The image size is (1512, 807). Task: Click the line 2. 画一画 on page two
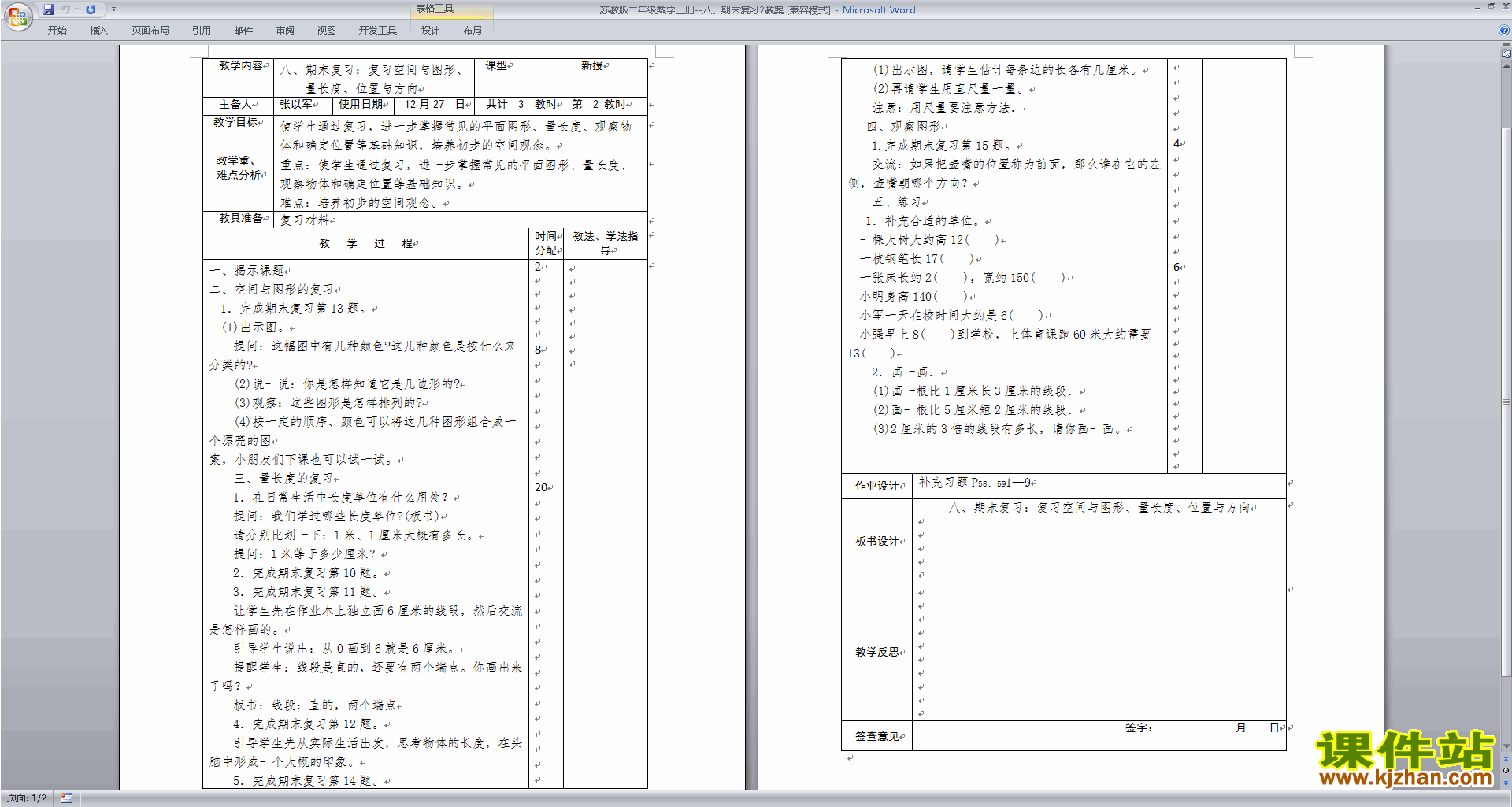tap(903, 372)
